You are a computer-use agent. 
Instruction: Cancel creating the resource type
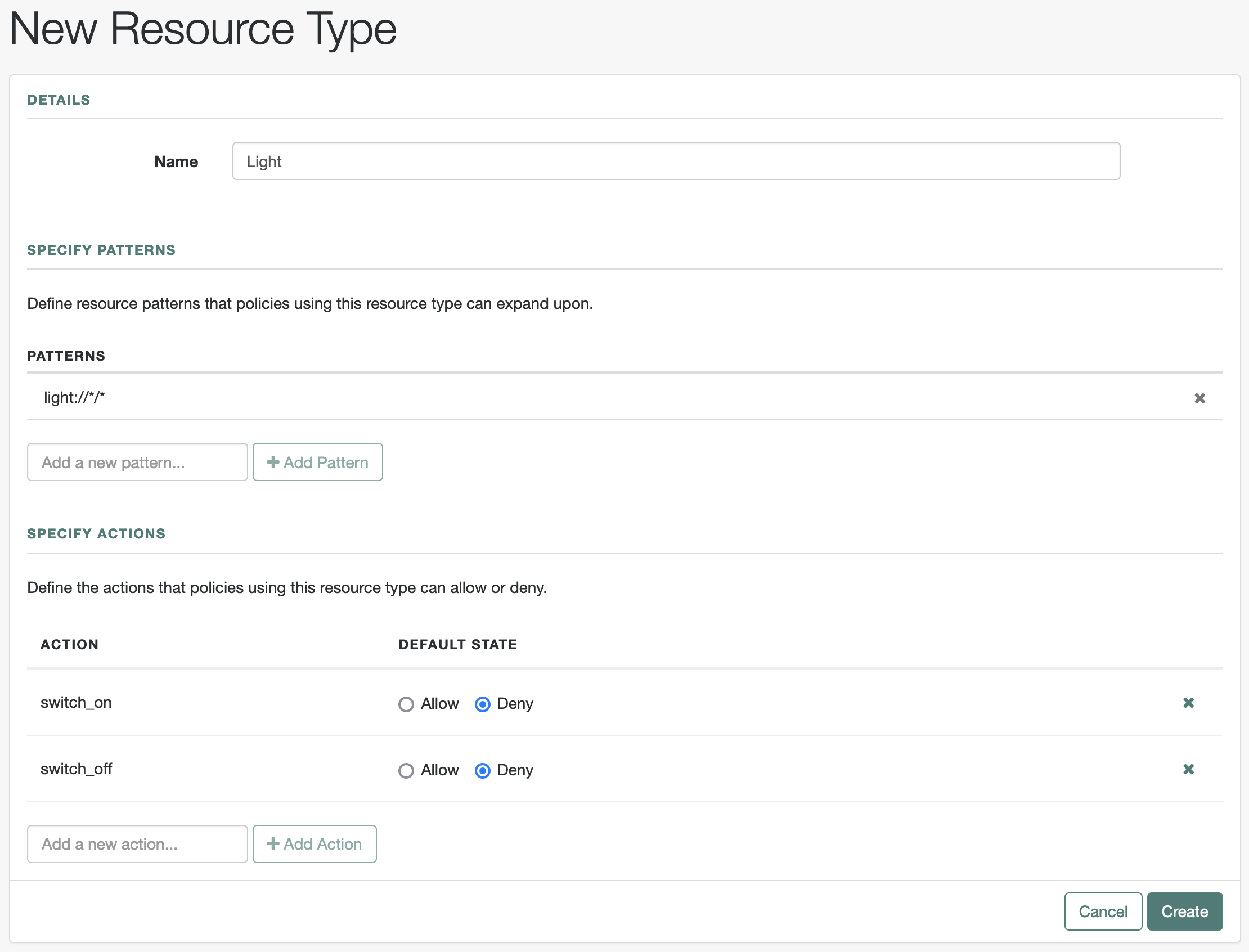tap(1102, 911)
